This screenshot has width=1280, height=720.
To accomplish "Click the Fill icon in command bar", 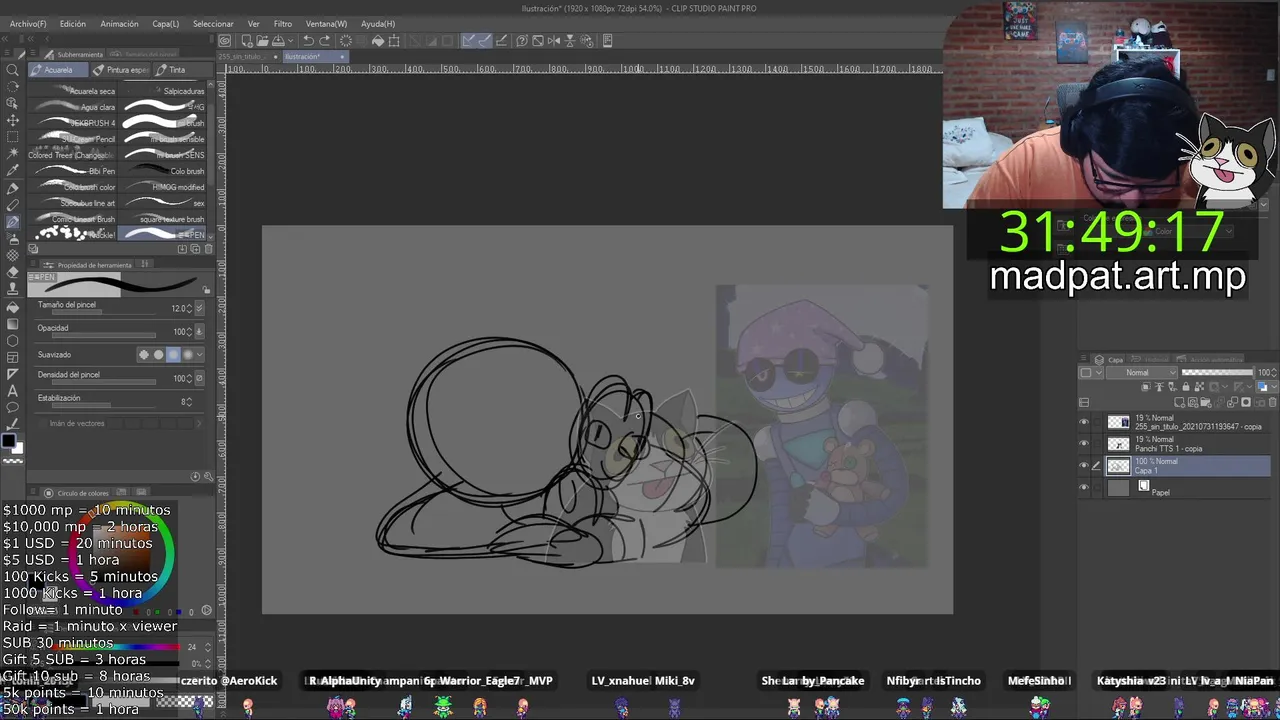I will [378, 41].
